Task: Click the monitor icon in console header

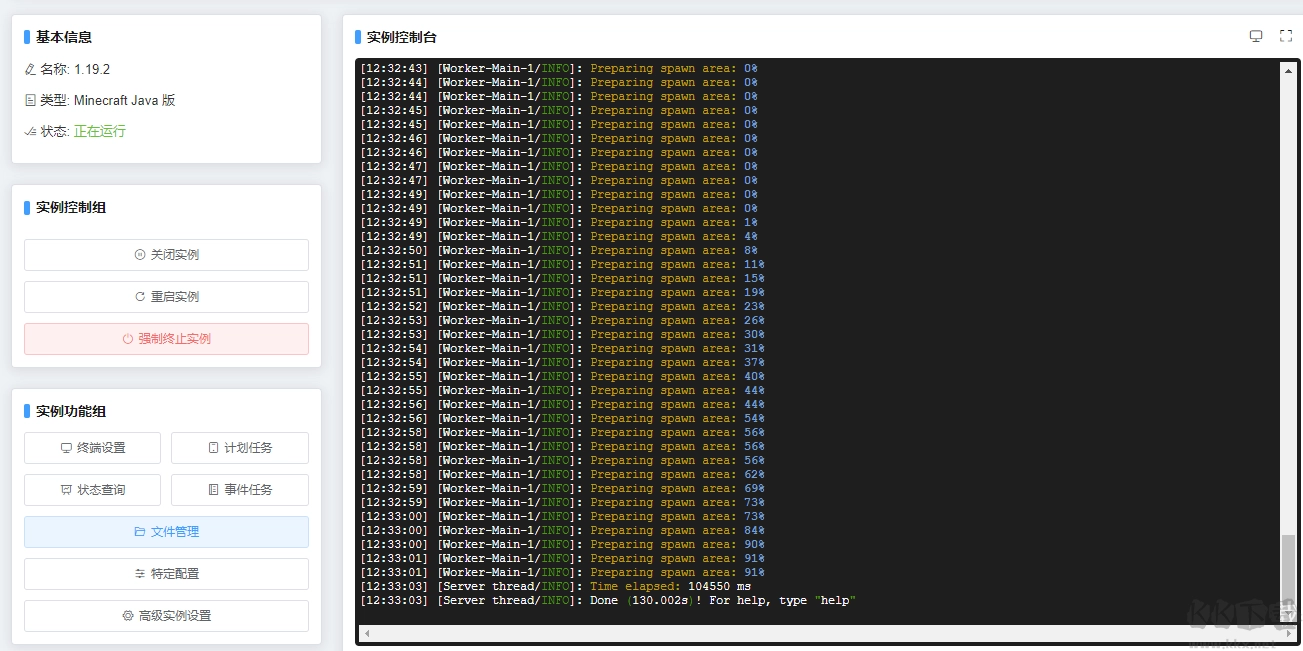Action: point(1256,36)
